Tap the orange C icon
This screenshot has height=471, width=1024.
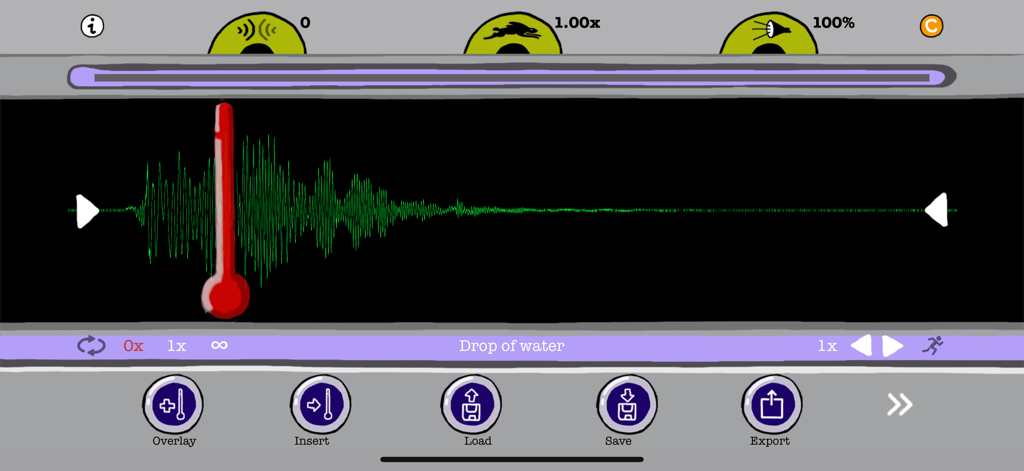point(931,26)
